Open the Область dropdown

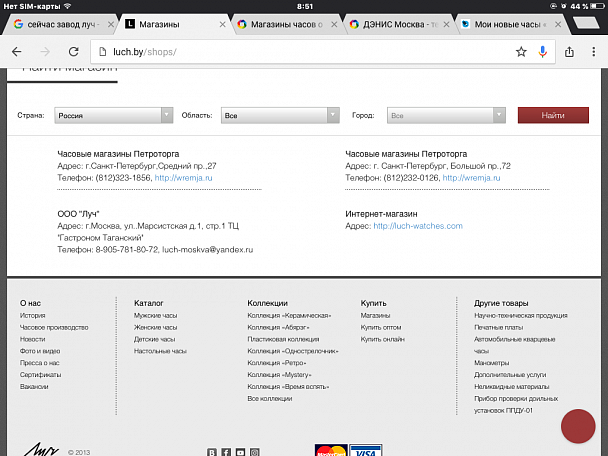280,115
